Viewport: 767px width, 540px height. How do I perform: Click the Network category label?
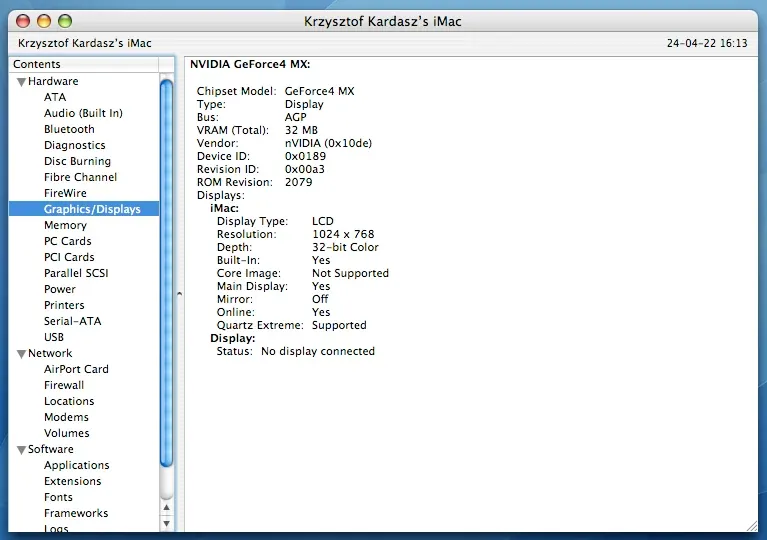tap(50, 353)
